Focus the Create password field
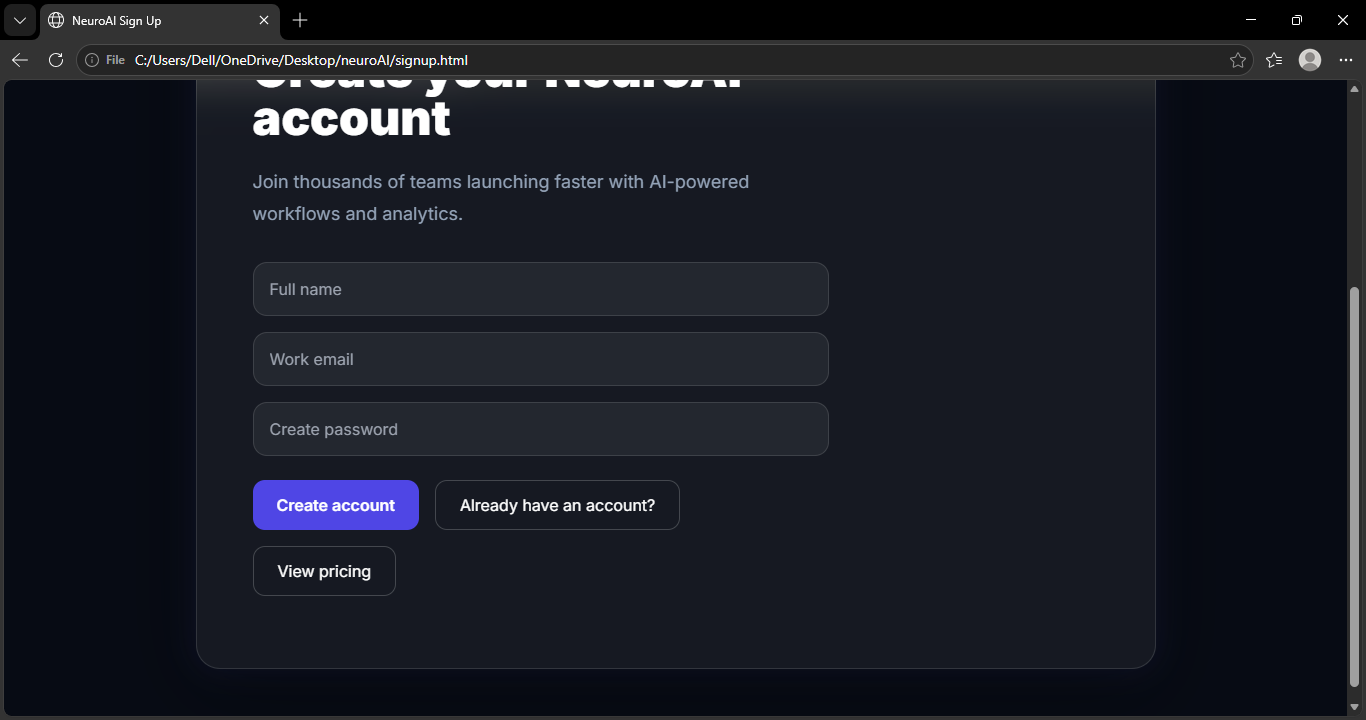The height and width of the screenshot is (720, 1366). (x=541, y=429)
